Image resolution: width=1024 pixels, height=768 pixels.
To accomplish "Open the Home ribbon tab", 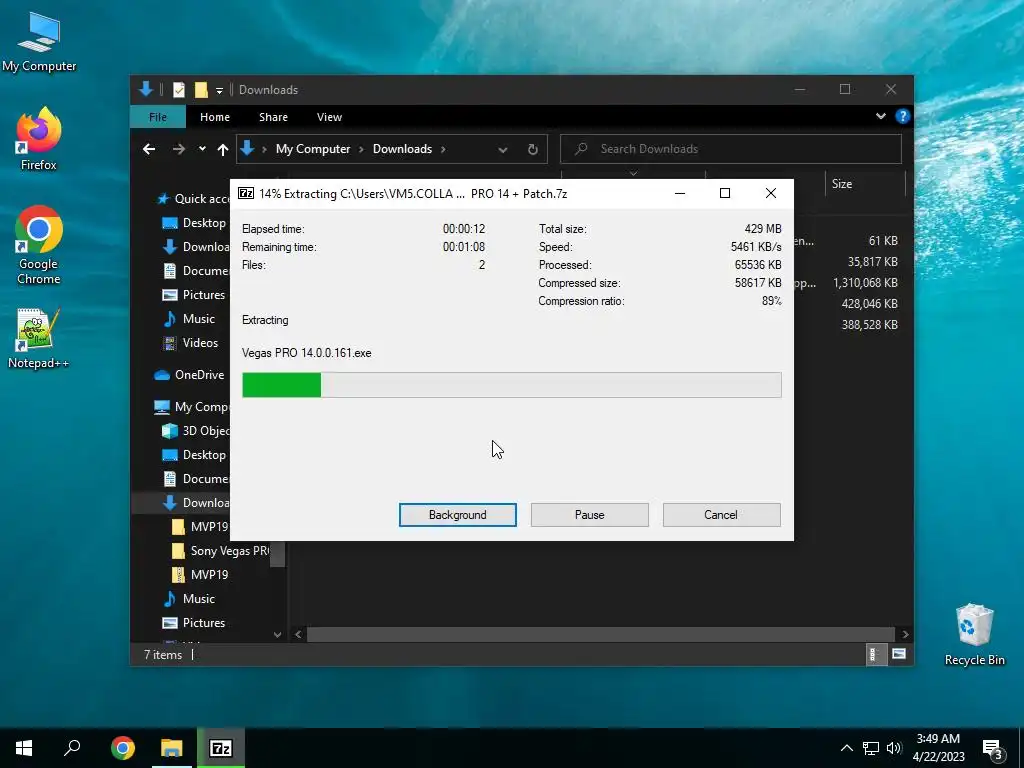I will (x=215, y=117).
